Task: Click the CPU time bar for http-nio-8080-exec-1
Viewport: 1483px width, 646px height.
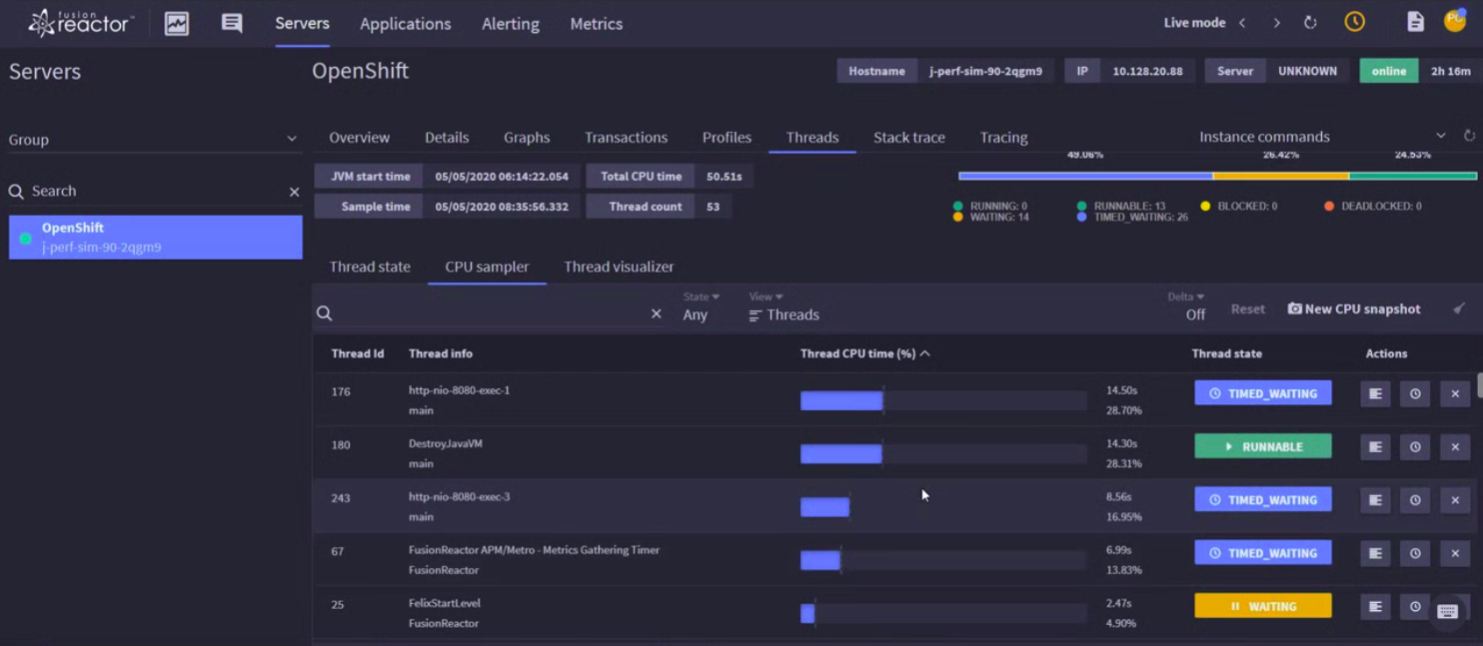Action: pos(943,401)
